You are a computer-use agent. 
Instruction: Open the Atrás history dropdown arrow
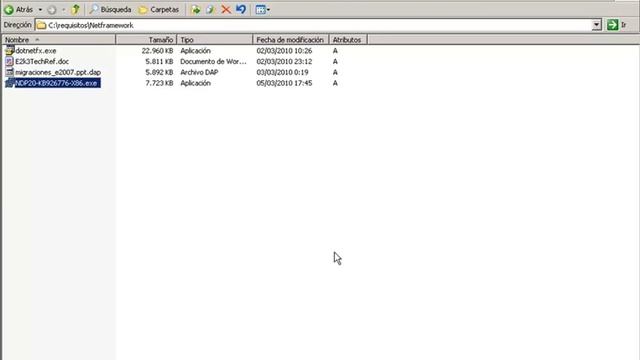point(40,9)
